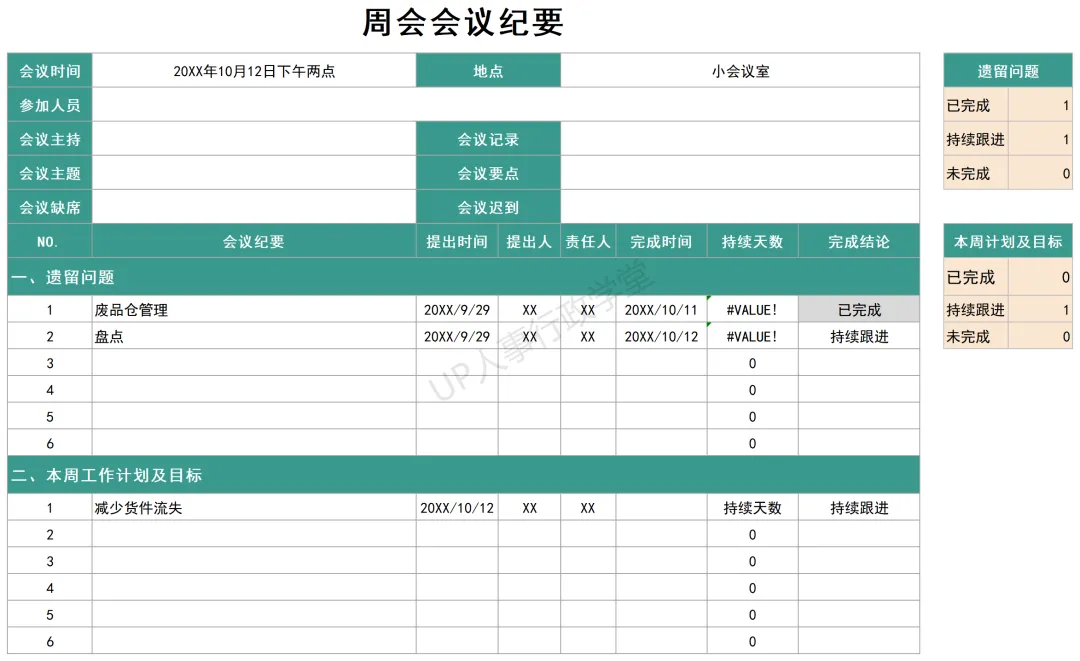
Task: Select the 提出时间 column header
Action: [x=457, y=241]
